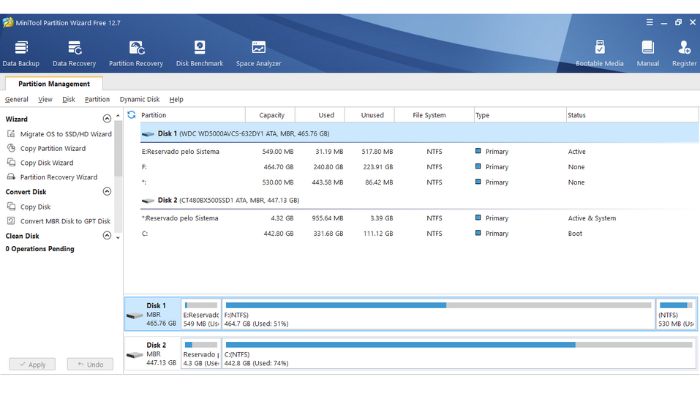Image resolution: width=700 pixels, height=400 pixels.
Task: Open Partition Recovery tool
Action: (136, 54)
